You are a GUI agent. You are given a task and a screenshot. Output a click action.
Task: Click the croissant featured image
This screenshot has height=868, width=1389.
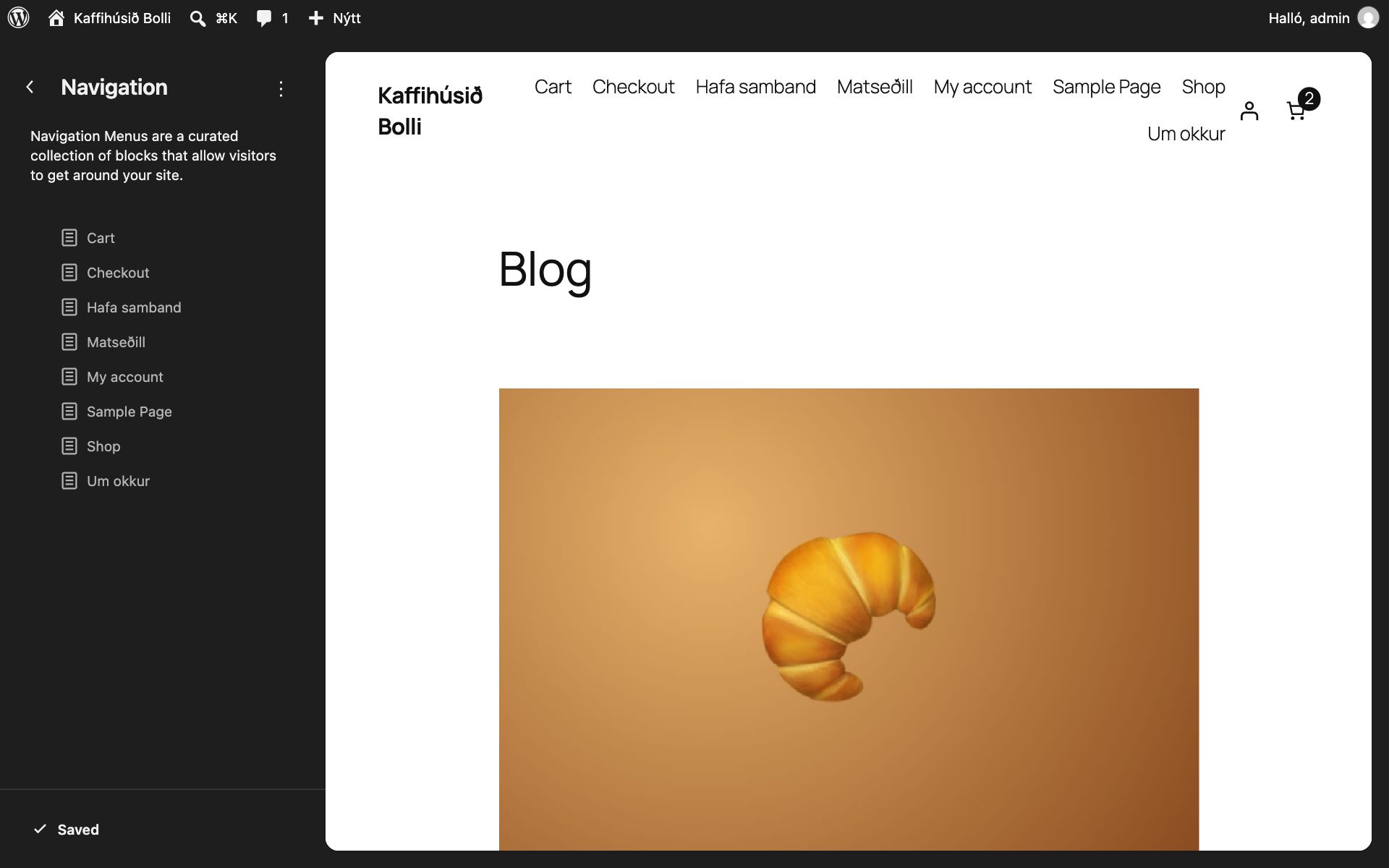coord(849,619)
